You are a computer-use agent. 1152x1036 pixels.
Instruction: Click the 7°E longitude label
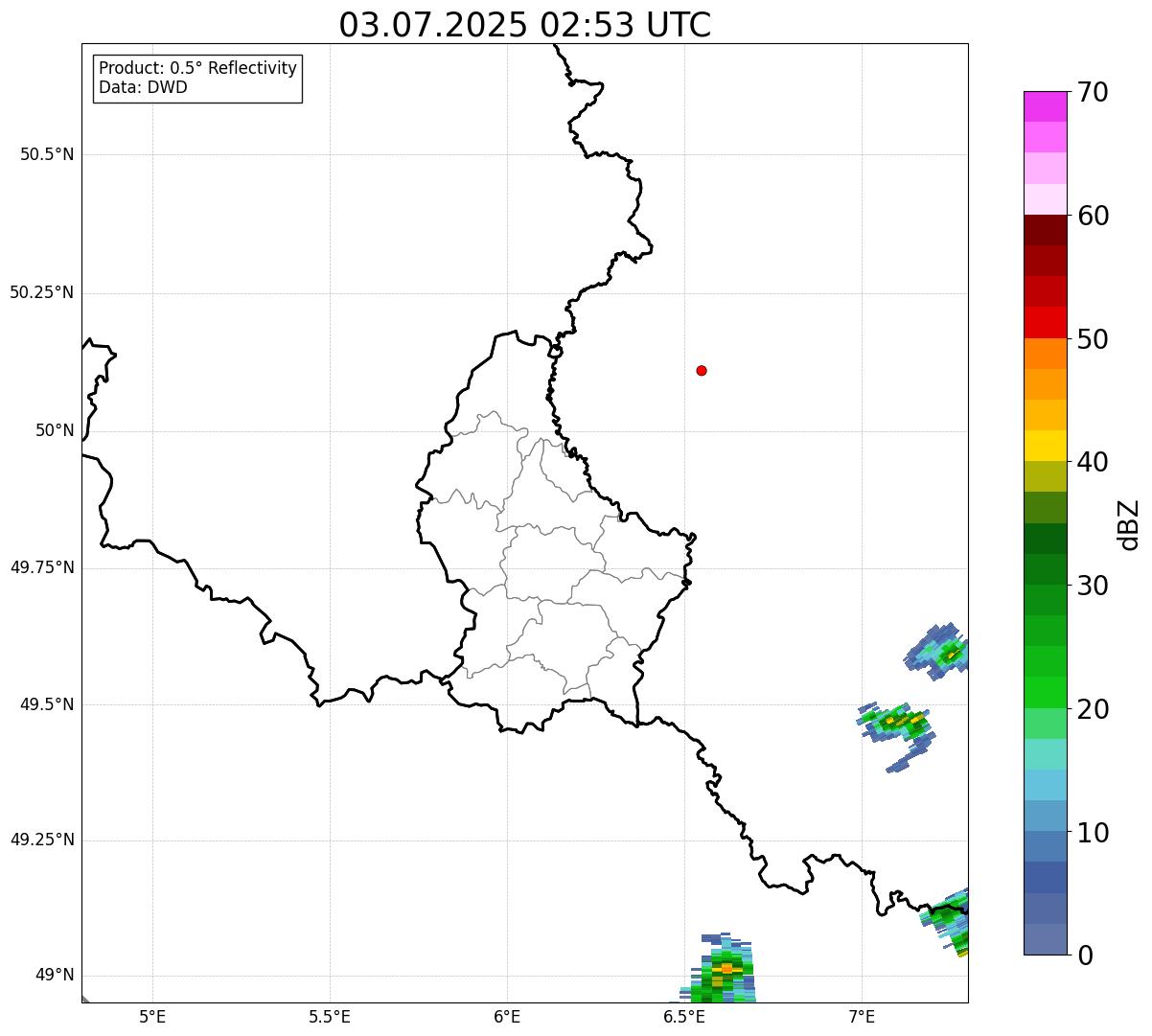(x=862, y=1016)
